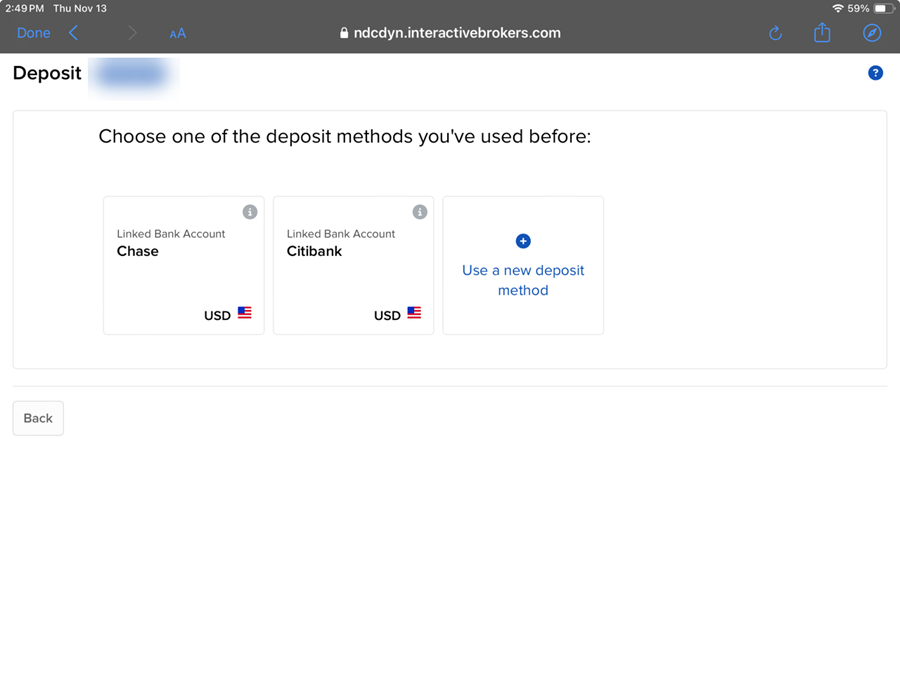
Task: Go back with the browser back chevron
Action: coord(73,33)
